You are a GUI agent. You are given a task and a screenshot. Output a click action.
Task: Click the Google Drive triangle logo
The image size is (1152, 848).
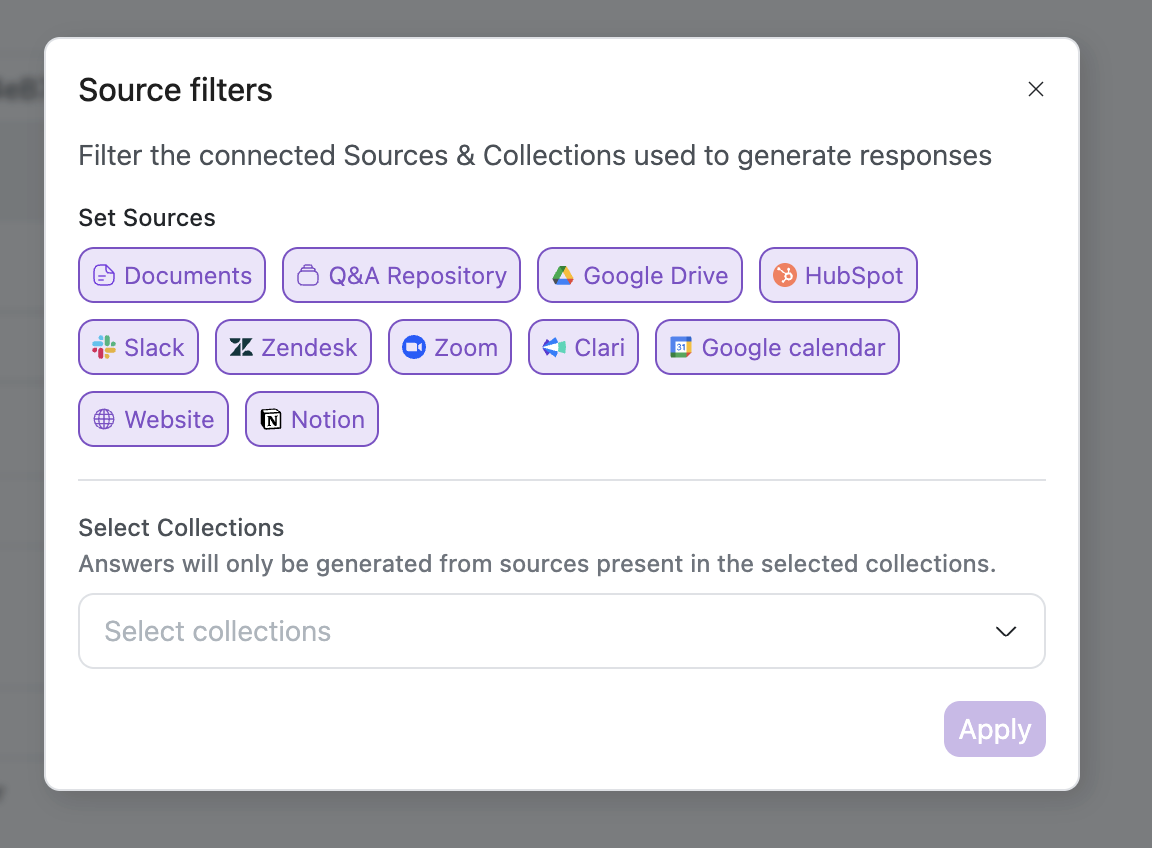[563, 276]
